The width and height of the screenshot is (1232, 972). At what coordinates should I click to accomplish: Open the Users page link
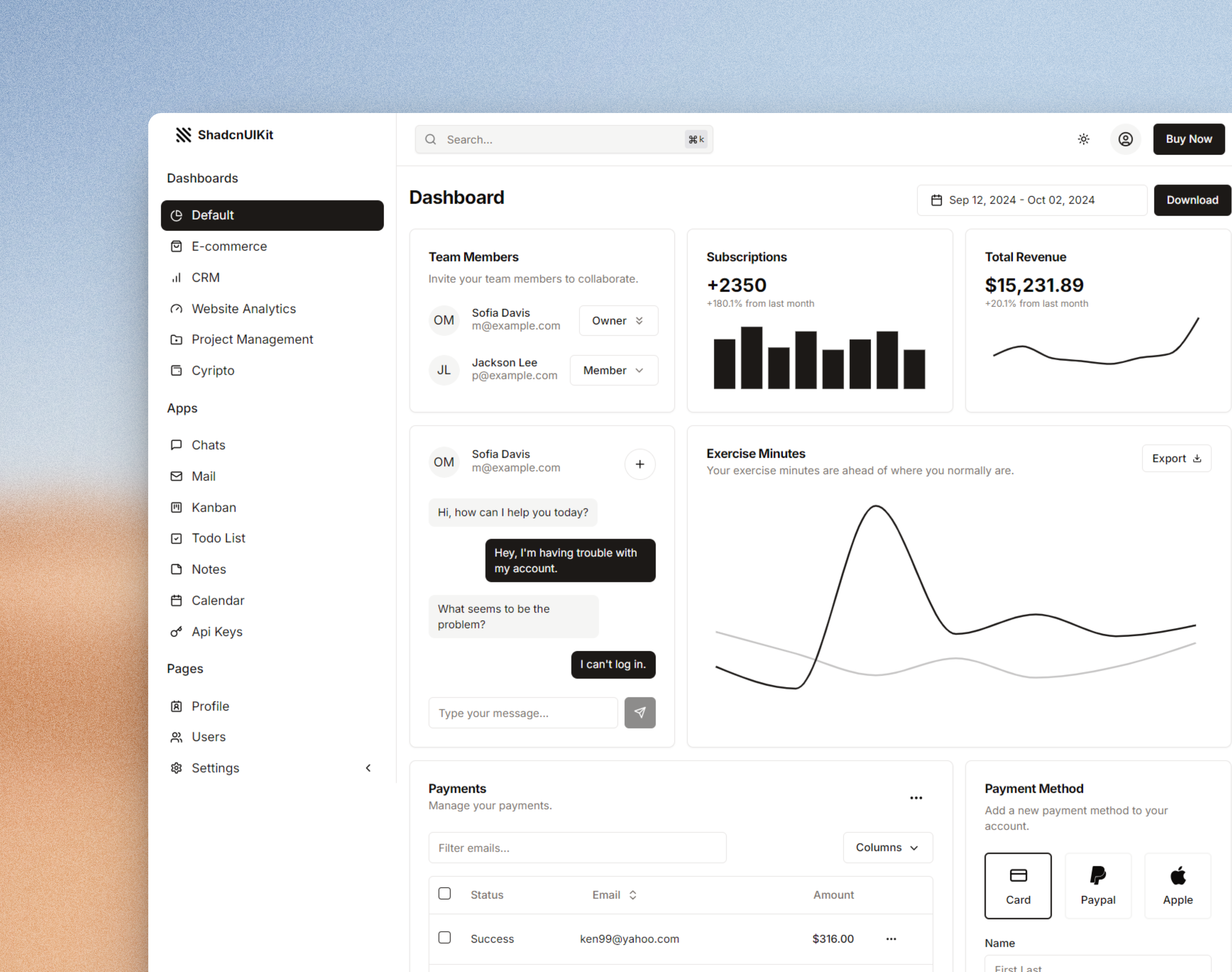pyautogui.click(x=272, y=737)
